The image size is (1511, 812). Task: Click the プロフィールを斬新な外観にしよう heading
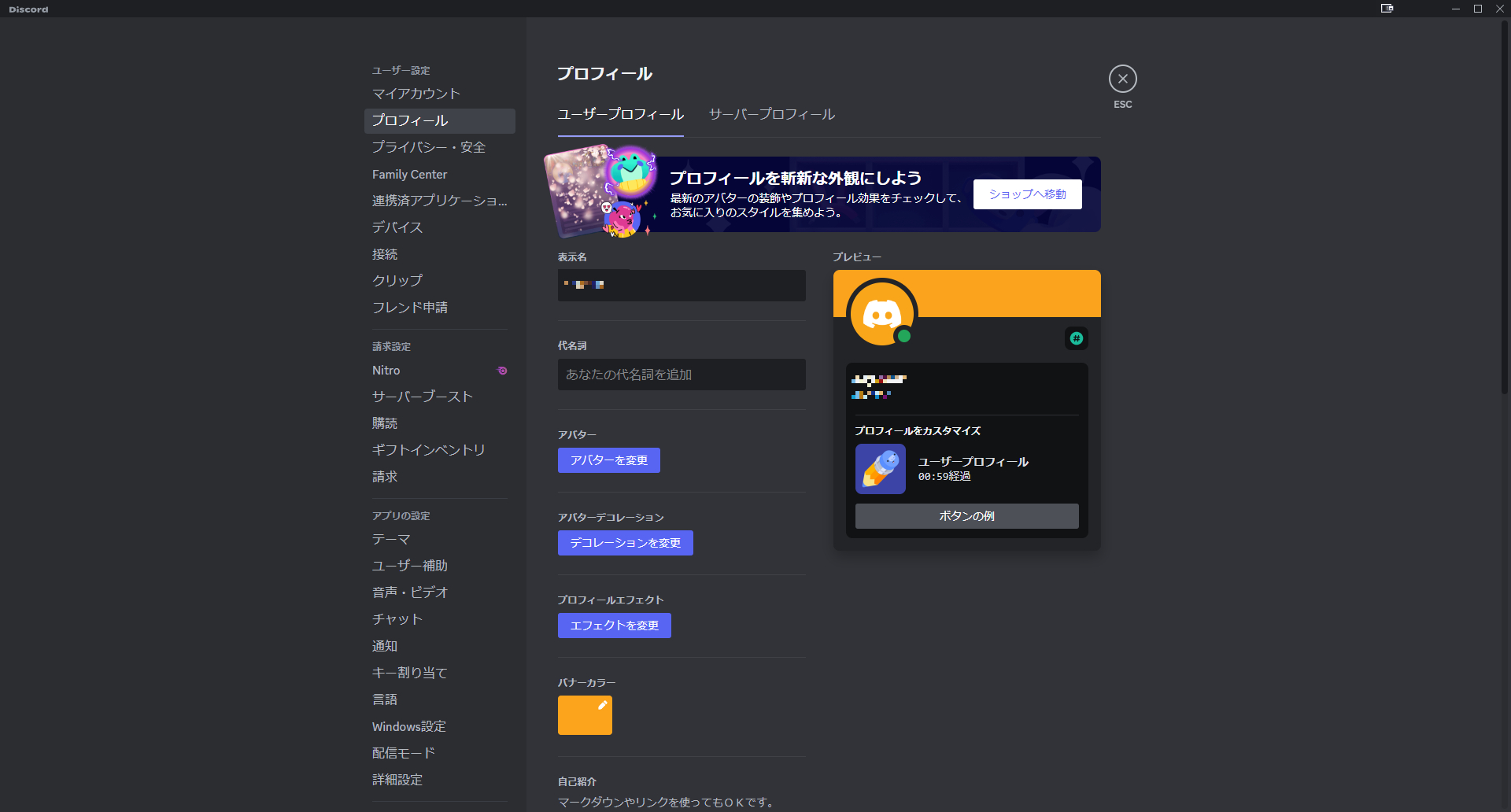795,179
